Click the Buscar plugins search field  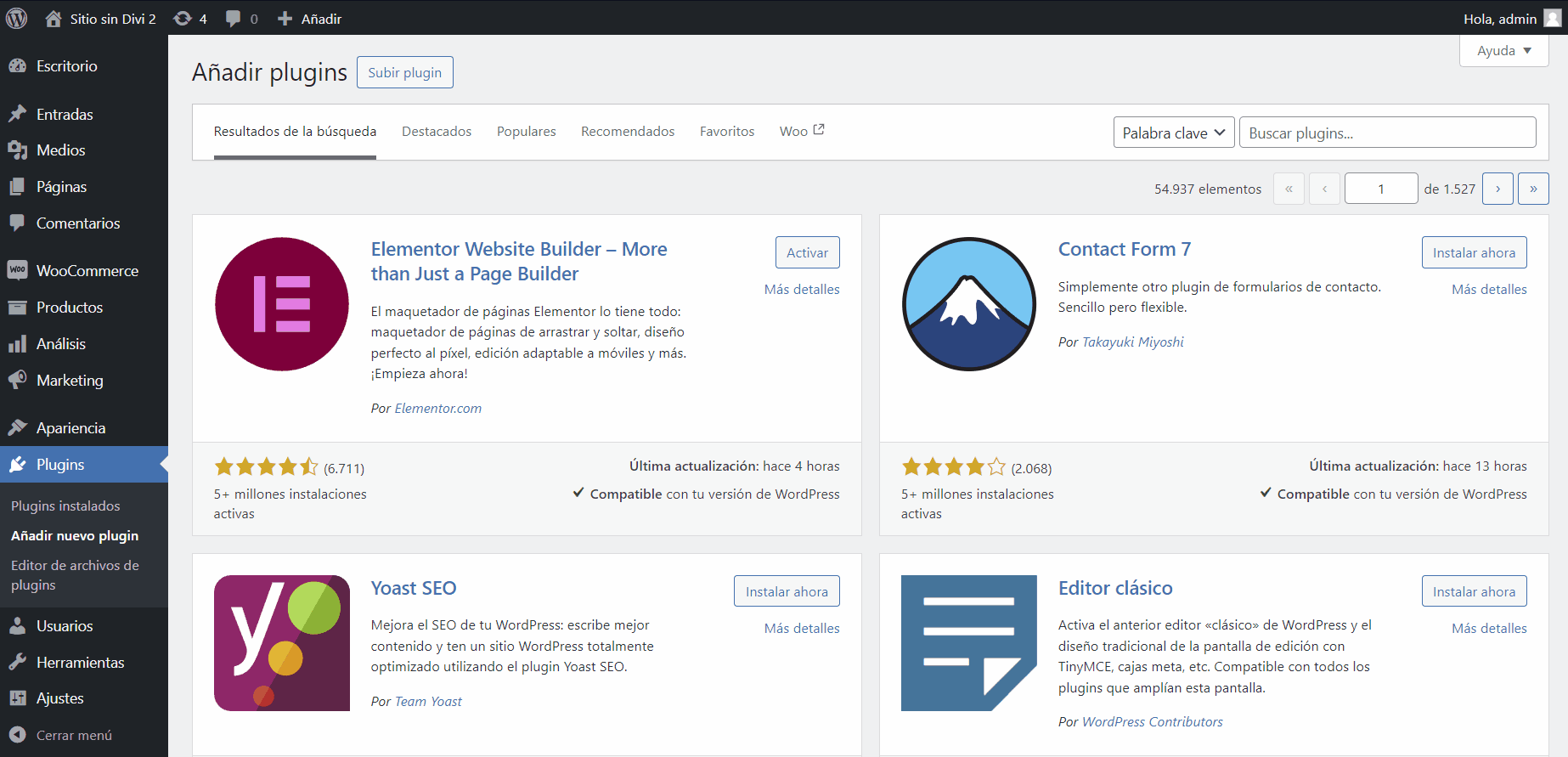click(1387, 133)
